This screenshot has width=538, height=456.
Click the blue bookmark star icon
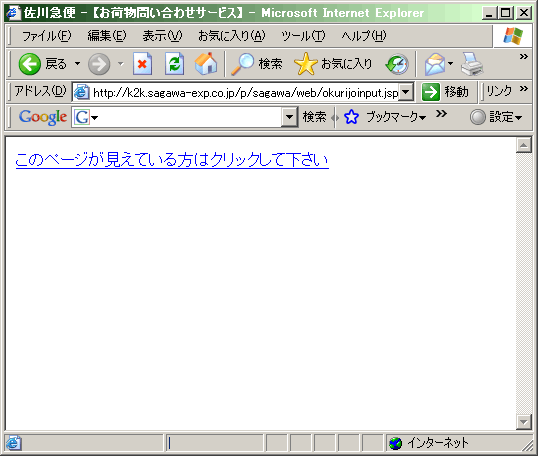(x=351, y=117)
